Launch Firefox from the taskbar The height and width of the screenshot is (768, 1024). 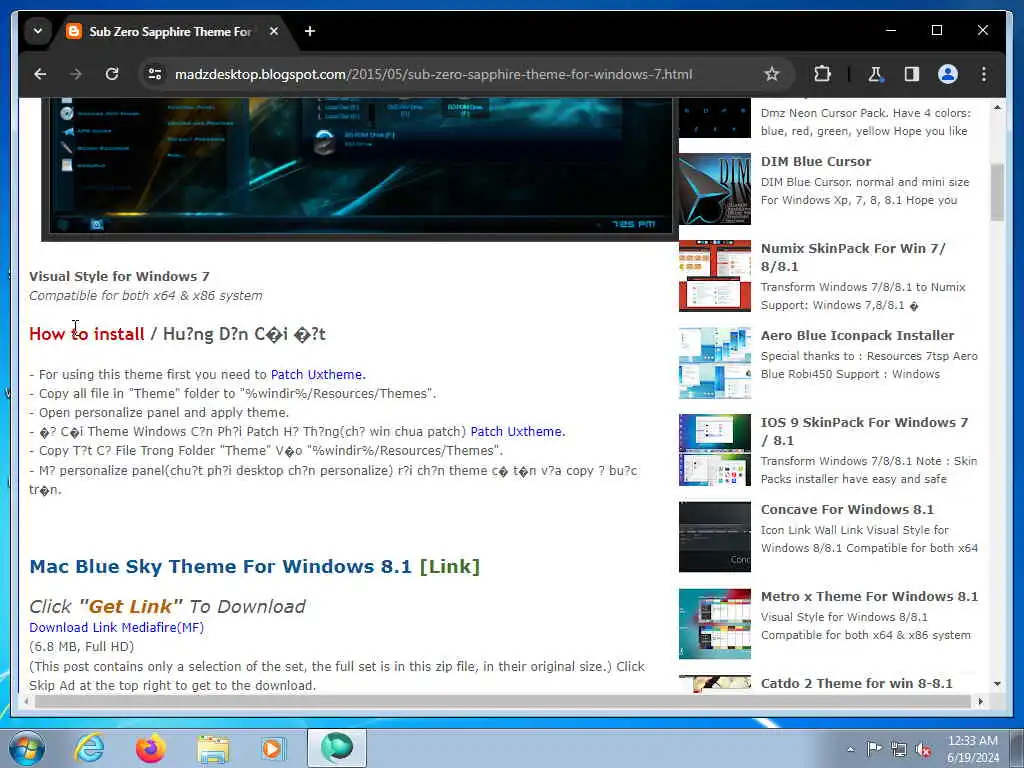point(150,748)
